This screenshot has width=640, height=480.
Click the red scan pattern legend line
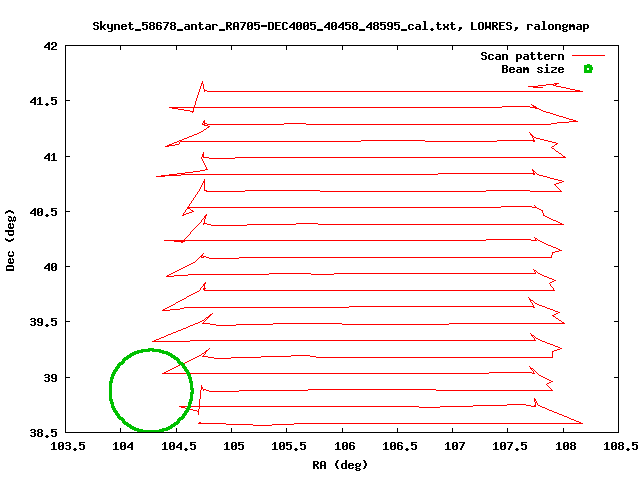pyautogui.click(x=588, y=56)
